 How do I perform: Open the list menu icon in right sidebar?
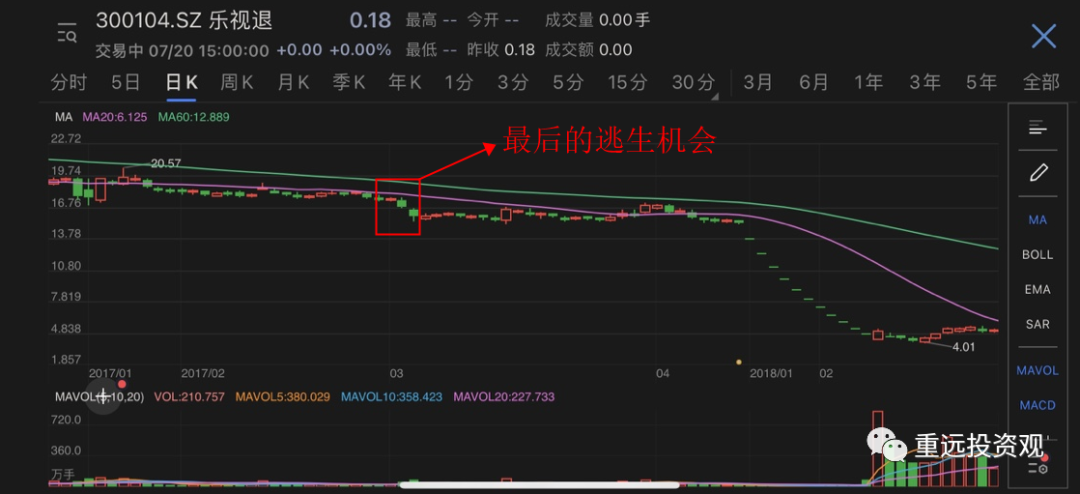tap(1037, 127)
